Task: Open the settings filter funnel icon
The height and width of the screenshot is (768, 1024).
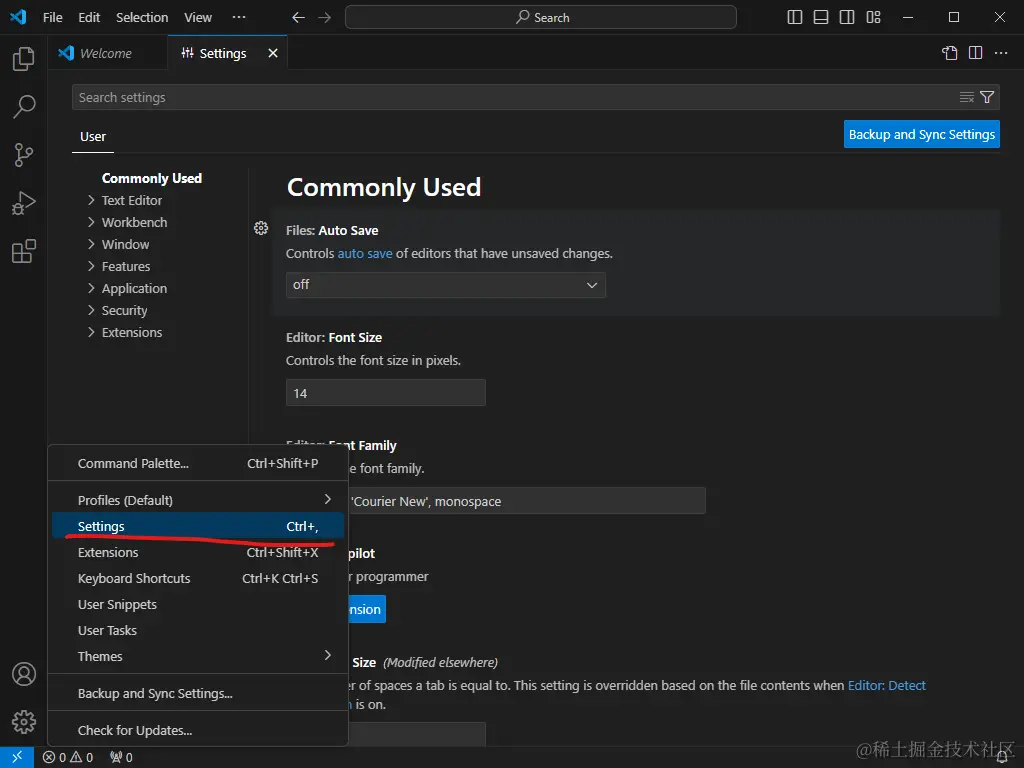Action: pos(987,97)
